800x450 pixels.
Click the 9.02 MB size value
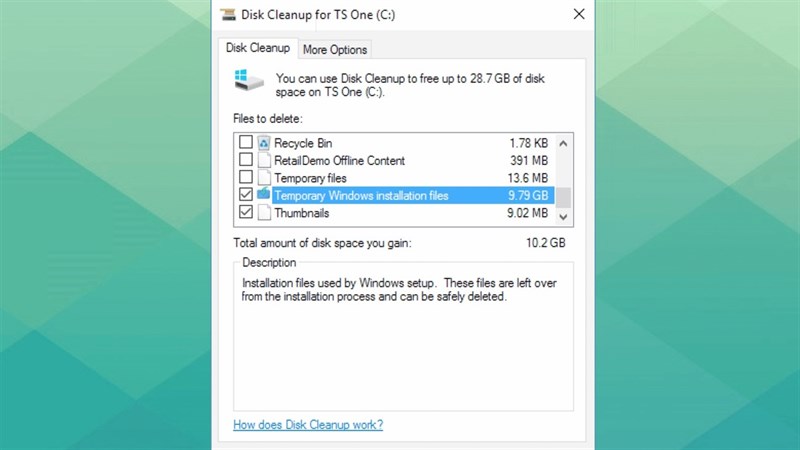[528, 213]
